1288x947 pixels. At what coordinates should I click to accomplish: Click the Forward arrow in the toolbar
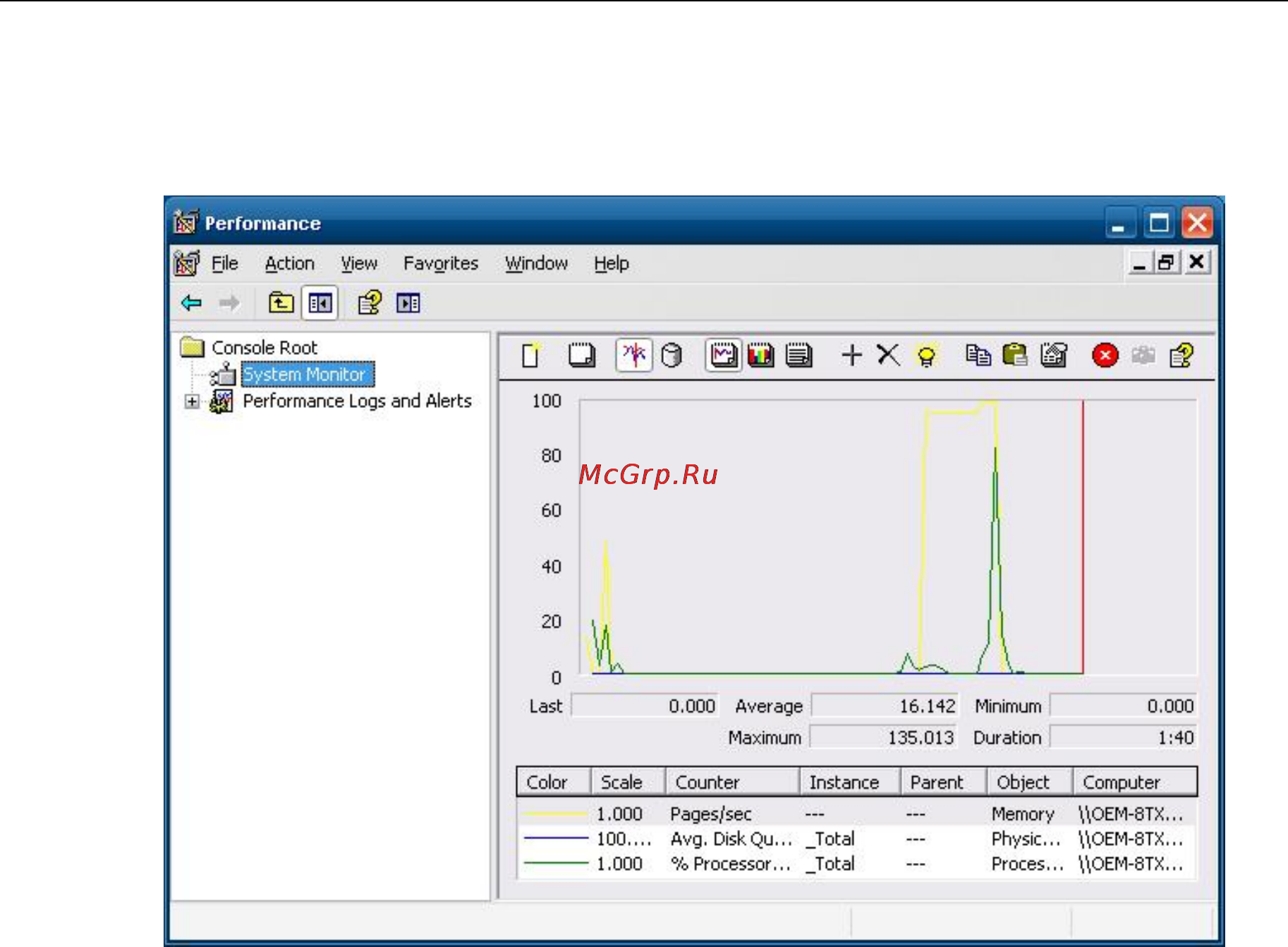(x=229, y=303)
